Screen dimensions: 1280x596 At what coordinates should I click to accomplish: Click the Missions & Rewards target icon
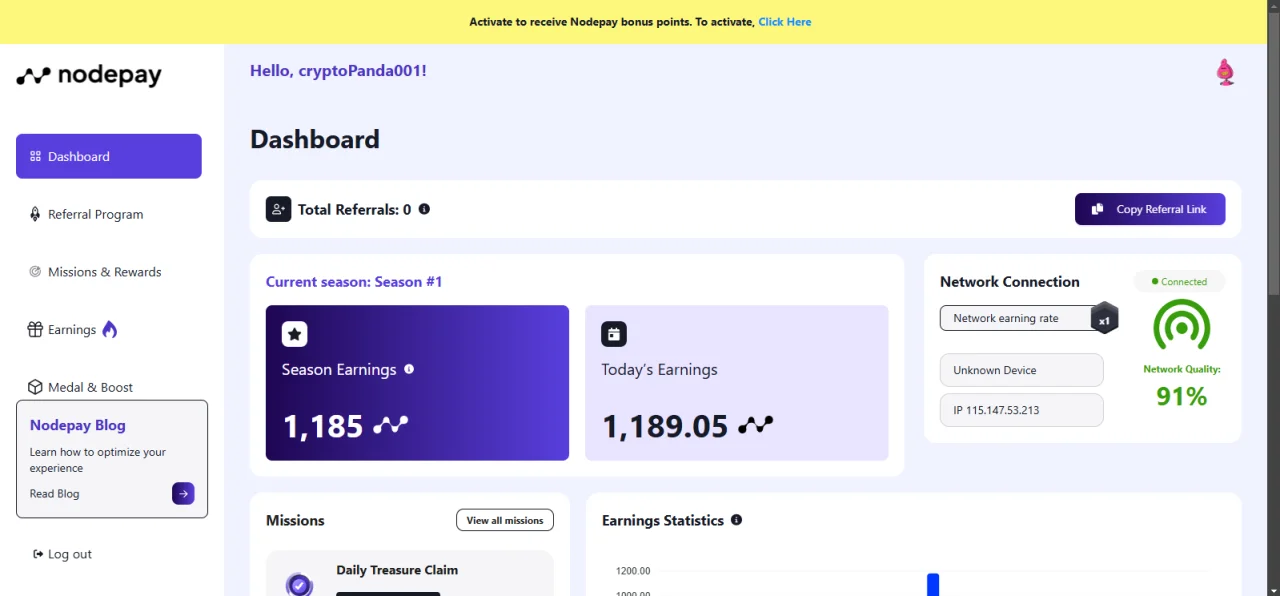click(x=35, y=272)
